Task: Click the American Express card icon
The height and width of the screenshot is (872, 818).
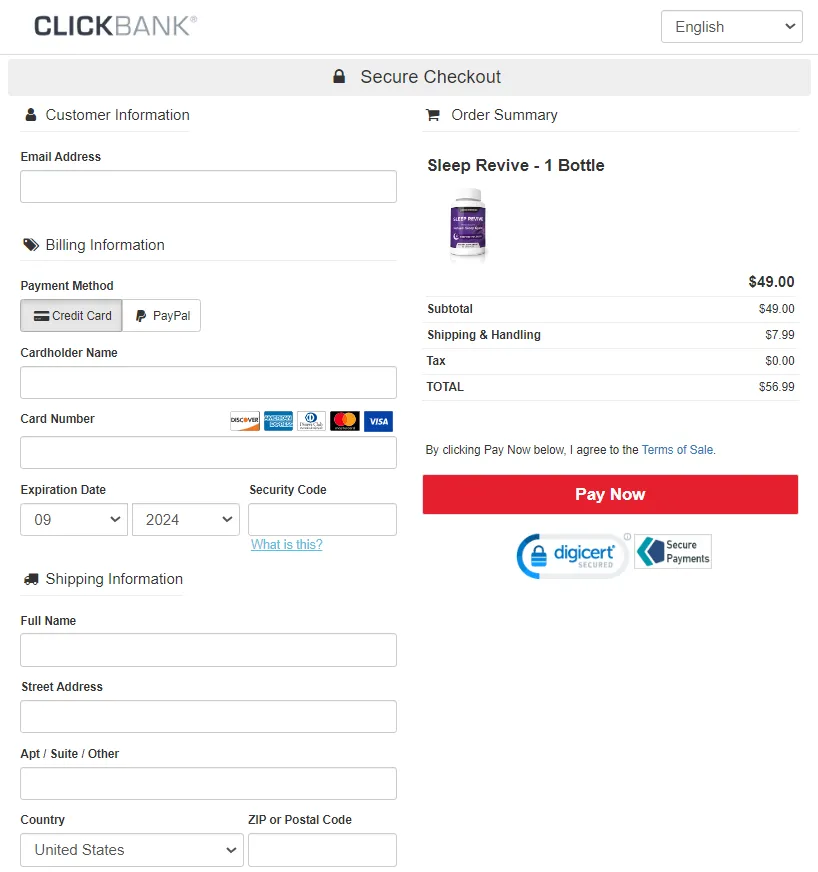Action: coord(278,421)
